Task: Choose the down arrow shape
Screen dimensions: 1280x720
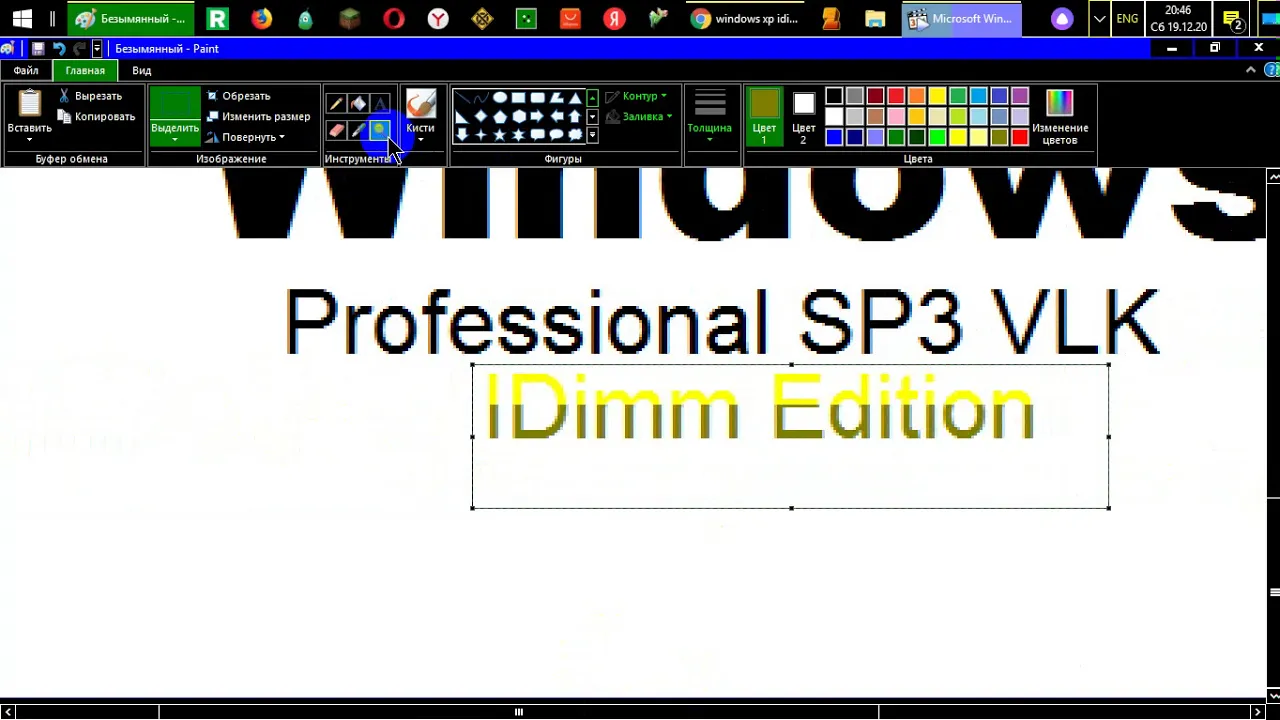Action: click(462, 135)
